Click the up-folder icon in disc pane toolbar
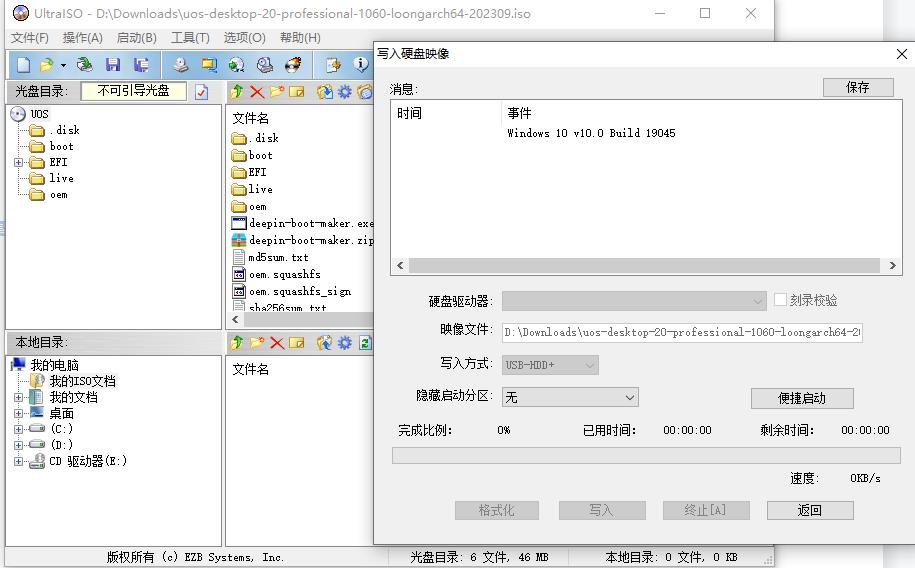This screenshot has width=915, height=568. pos(237,92)
